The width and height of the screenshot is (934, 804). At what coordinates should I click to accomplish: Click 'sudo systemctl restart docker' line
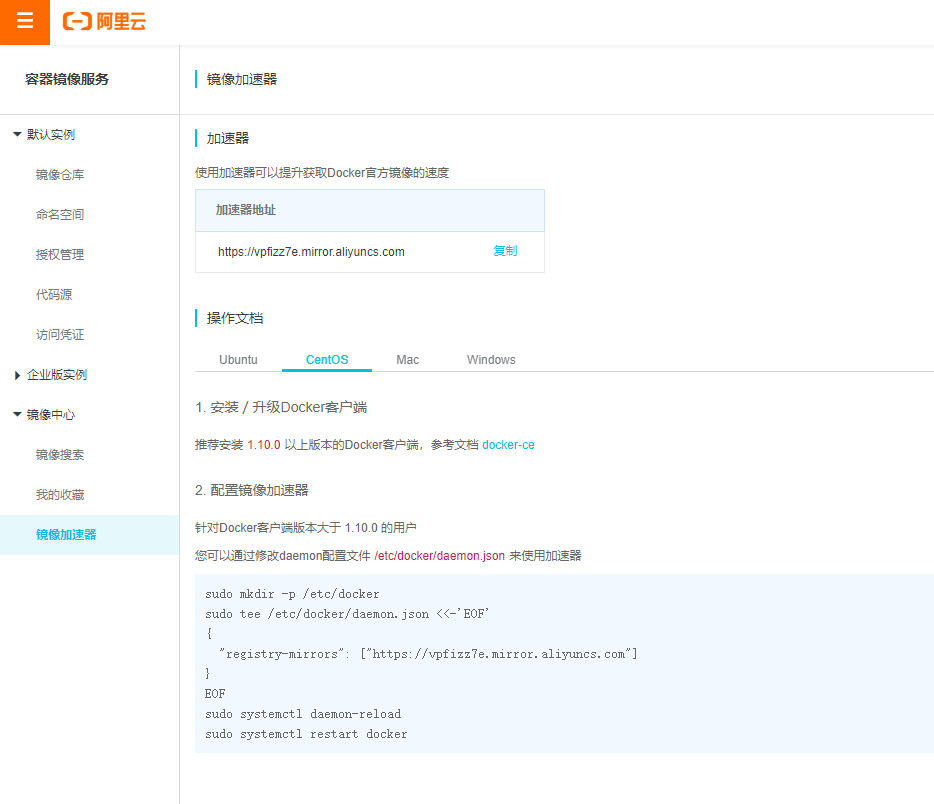(306, 734)
